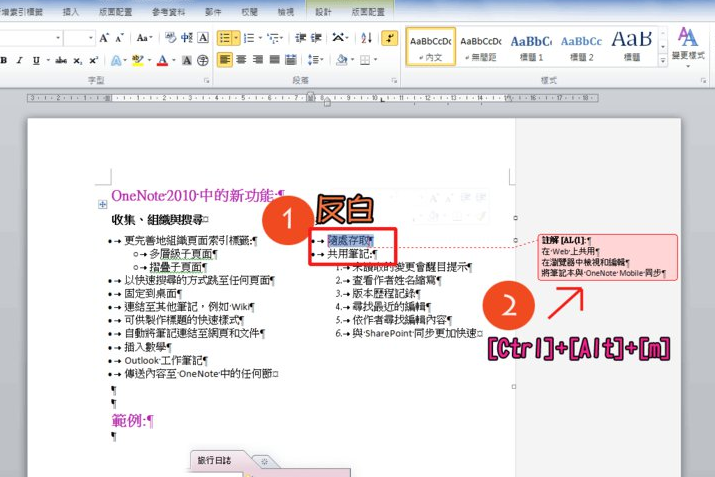Open the Review (校閱) tab
The height and width of the screenshot is (477, 715).
click(249, 12)
